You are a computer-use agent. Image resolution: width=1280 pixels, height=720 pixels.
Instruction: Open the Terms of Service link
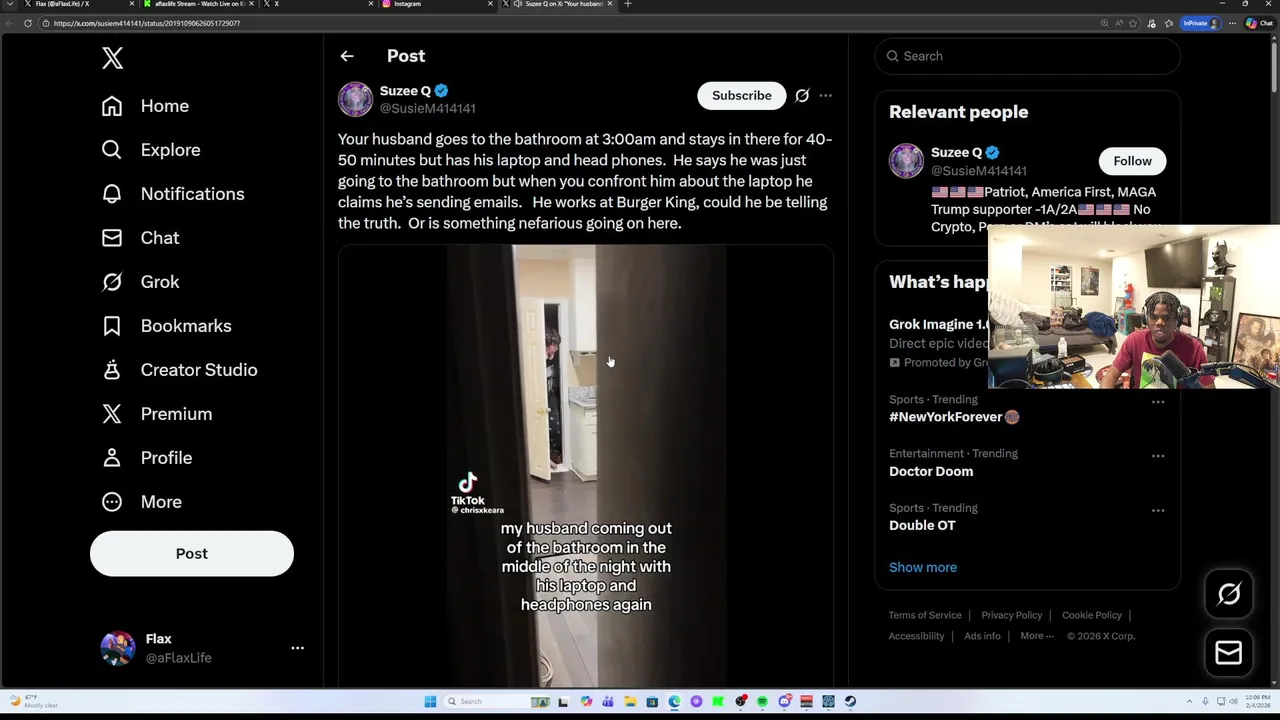[x=925, y=615]
